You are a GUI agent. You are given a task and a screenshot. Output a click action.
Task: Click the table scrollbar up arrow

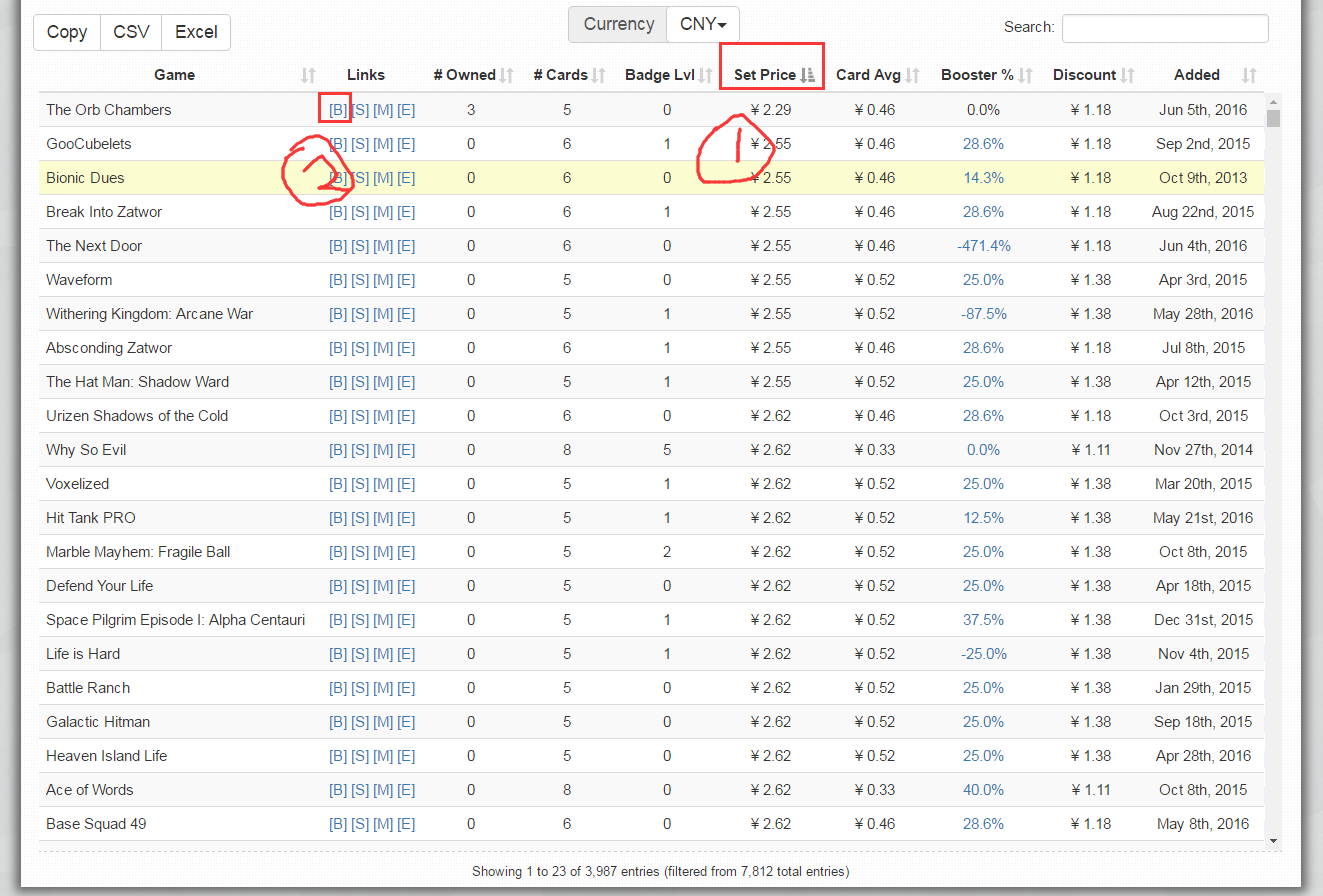click(x=1273, y=102)
